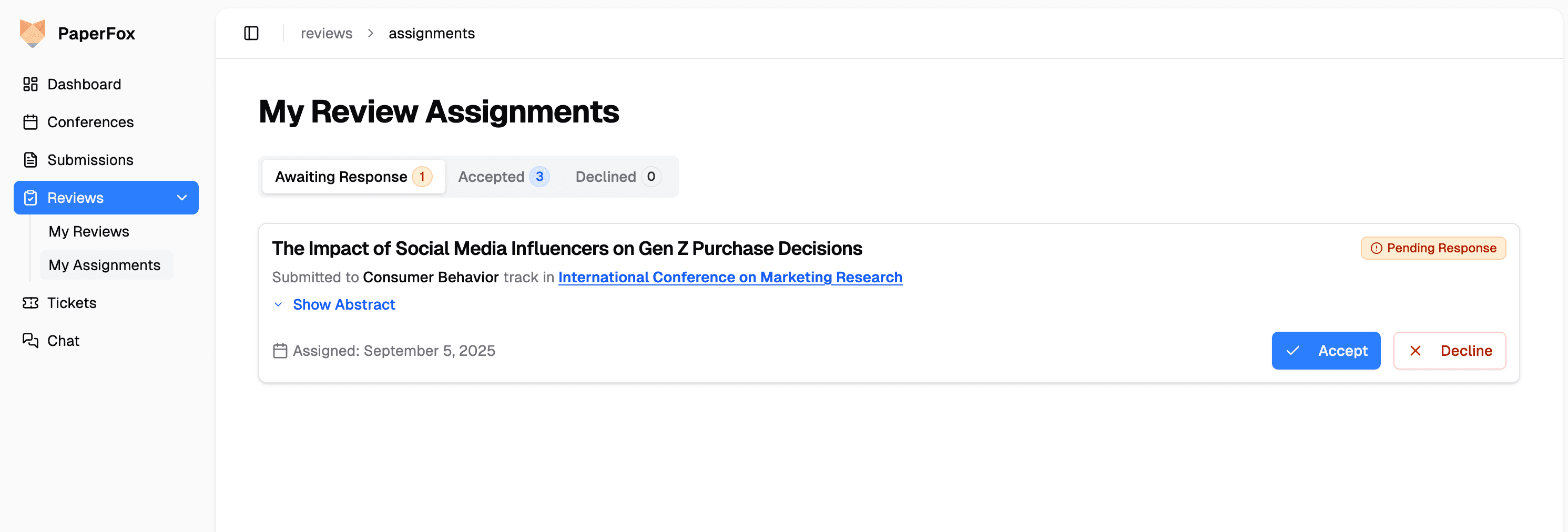Open Dashboard from the sidebar
The height and width of the screenshot is (532, 1568).
pyautogui.click(x=84, y=84)
